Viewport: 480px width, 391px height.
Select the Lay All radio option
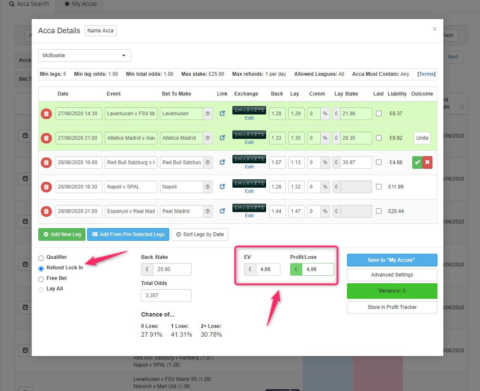pos(41,289)
